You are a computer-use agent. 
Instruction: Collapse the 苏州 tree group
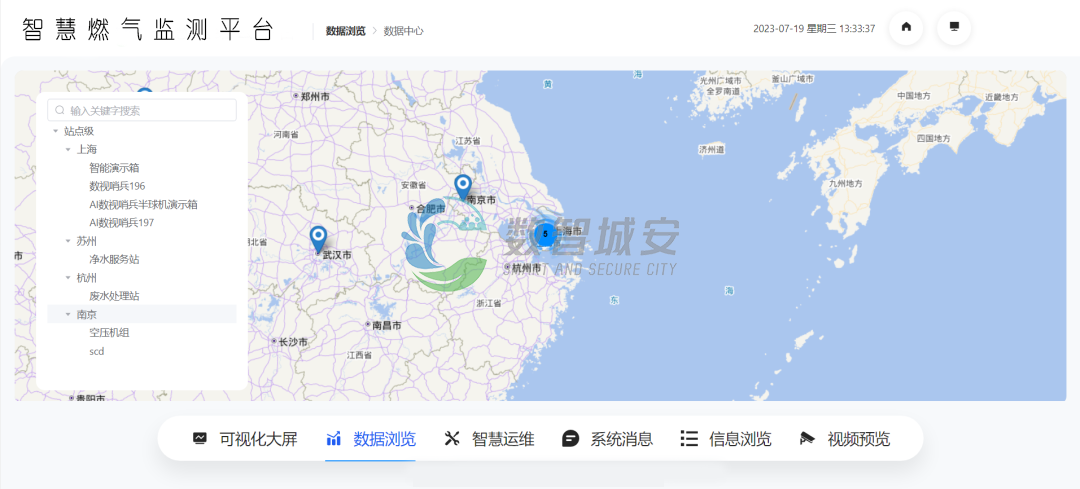point(68,241)
